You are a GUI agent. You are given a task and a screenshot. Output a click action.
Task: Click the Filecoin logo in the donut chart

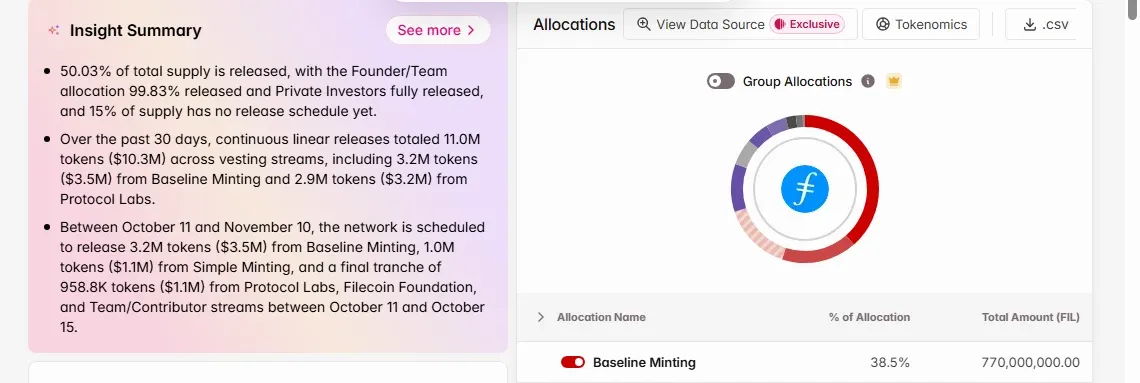coord(805,189)
